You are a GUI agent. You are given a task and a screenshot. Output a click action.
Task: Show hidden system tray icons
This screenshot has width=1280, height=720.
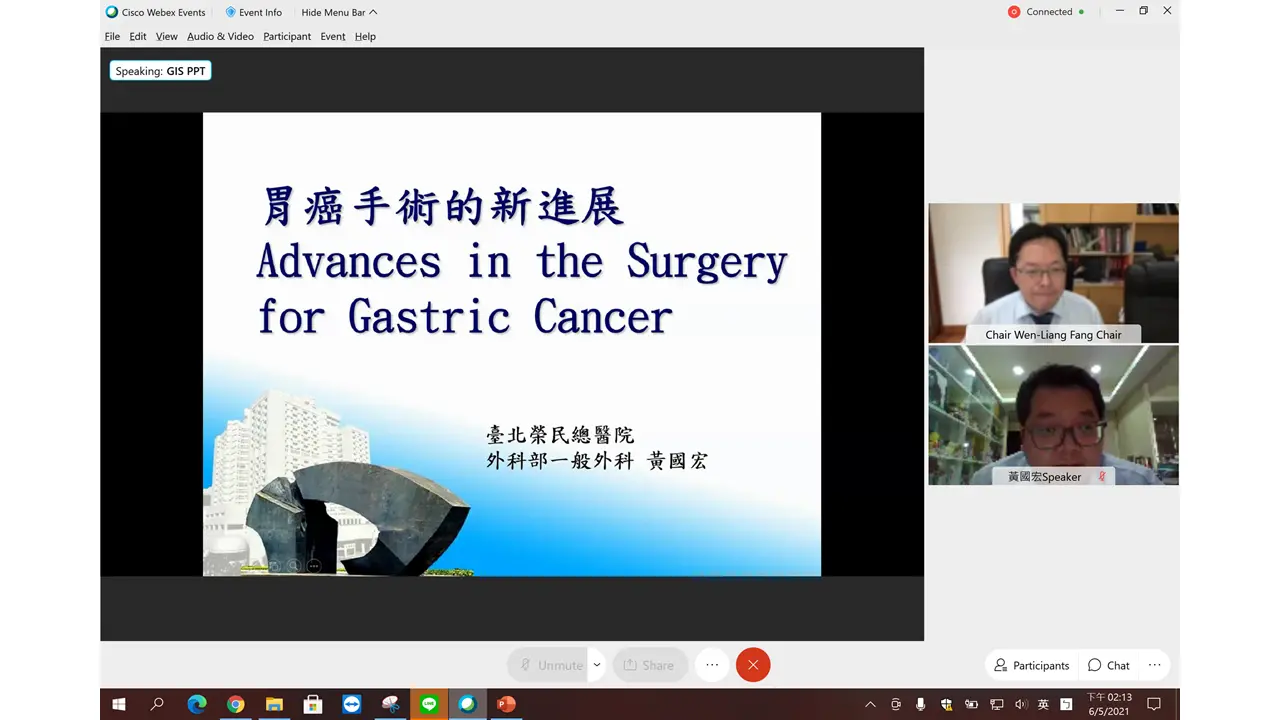coord(870,704)
